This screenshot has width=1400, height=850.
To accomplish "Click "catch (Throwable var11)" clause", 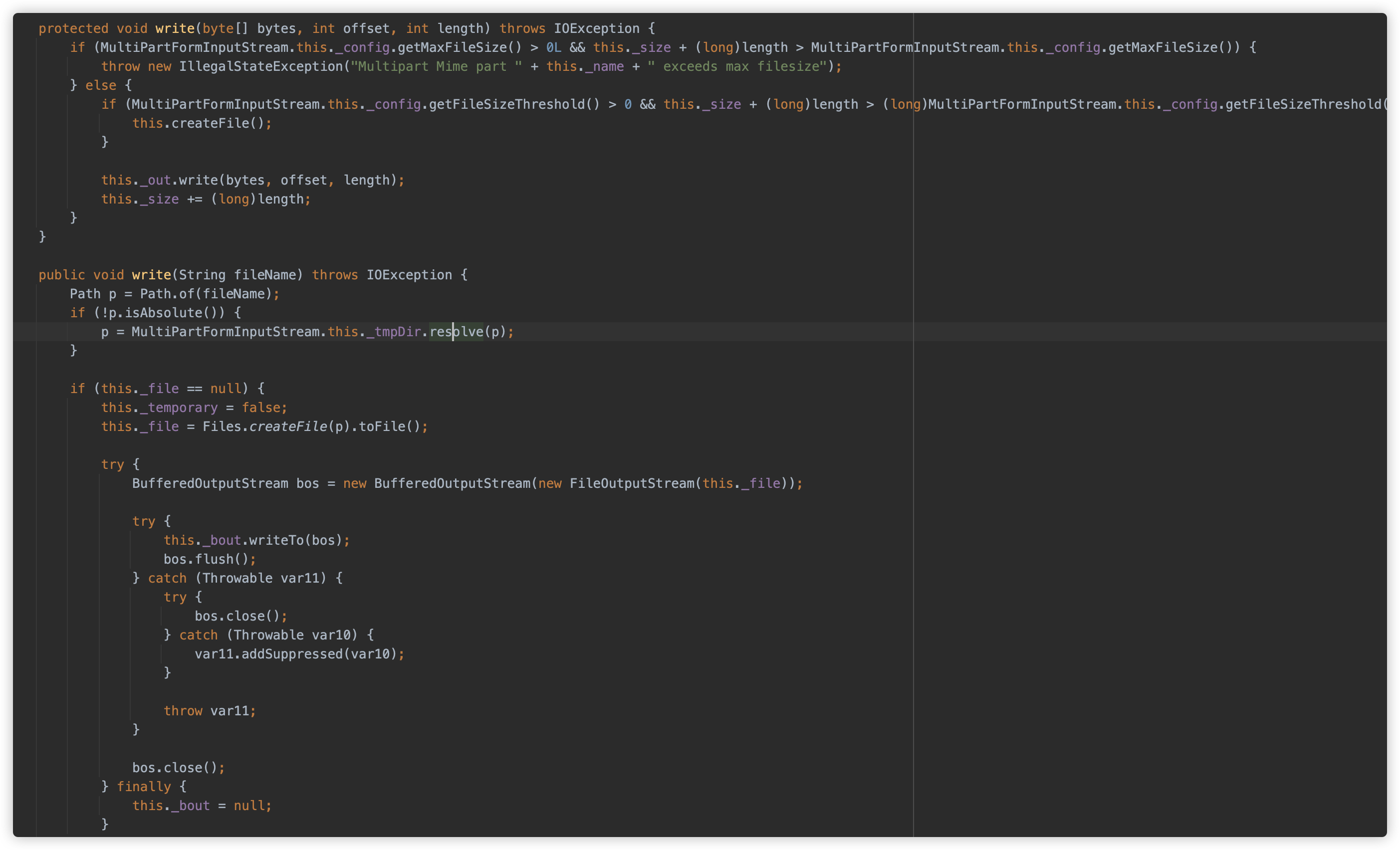I will (237, 578).
